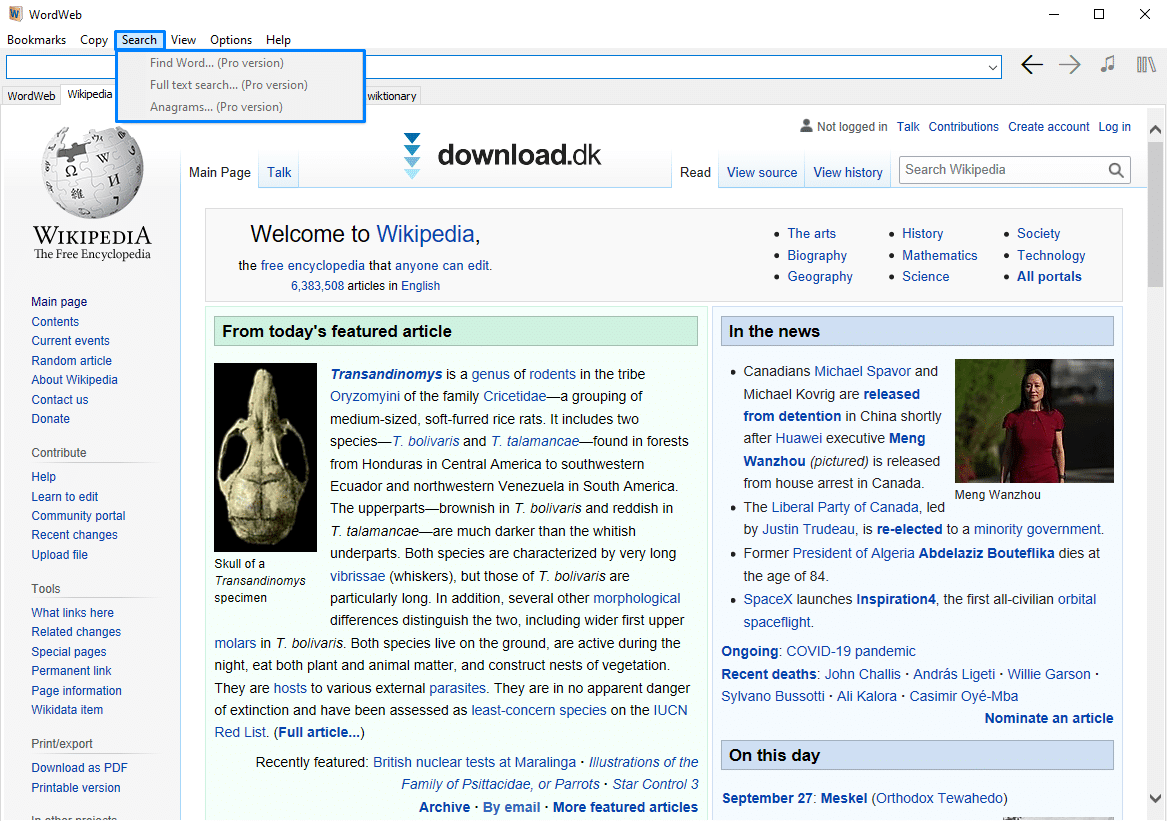
Task: Click the WordWeb app icon in title bar
Action: 15,14
